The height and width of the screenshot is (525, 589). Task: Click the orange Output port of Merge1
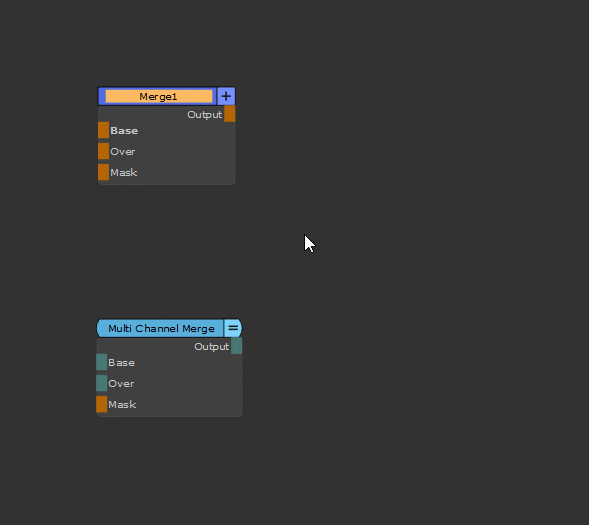pos(230,114)
